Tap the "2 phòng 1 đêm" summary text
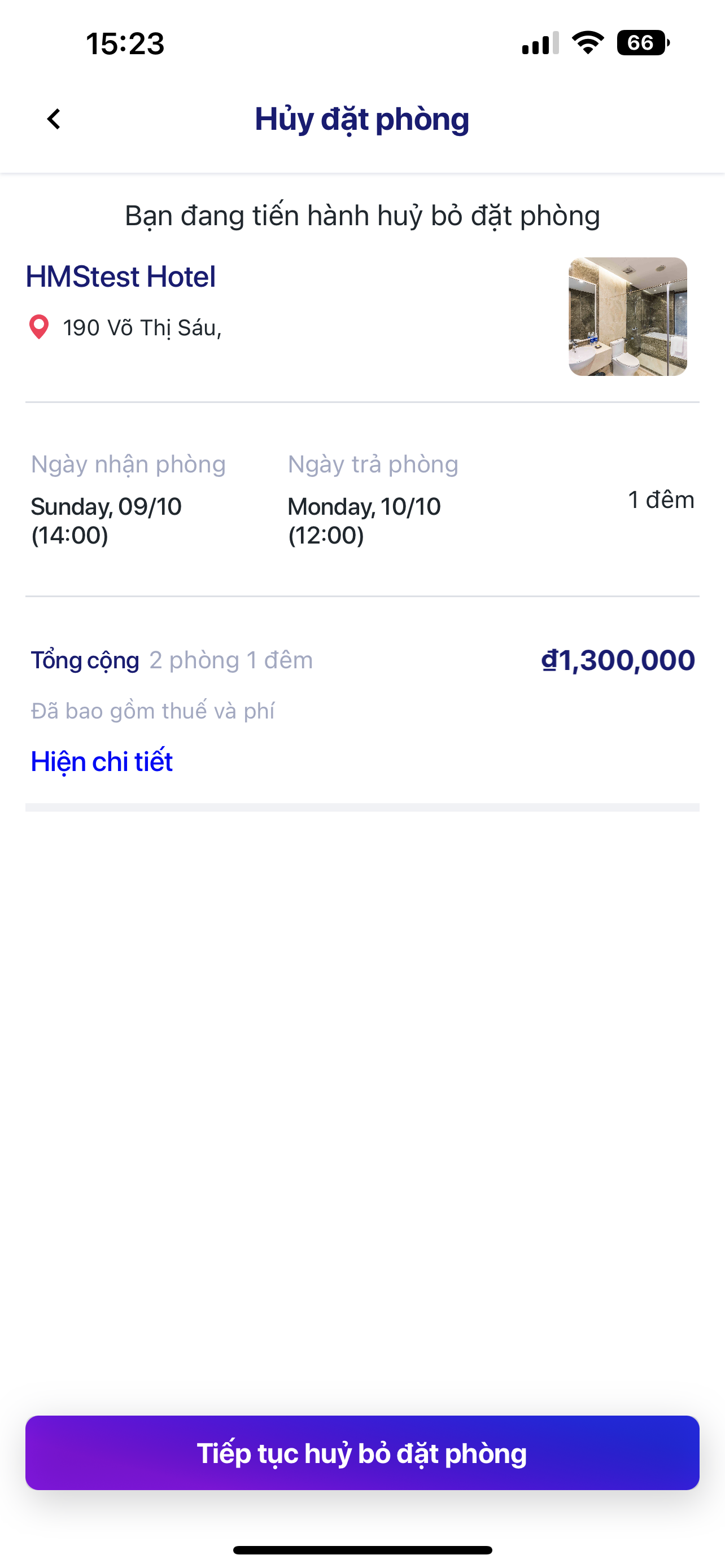 pyautogui.click(x=232, y=660)
